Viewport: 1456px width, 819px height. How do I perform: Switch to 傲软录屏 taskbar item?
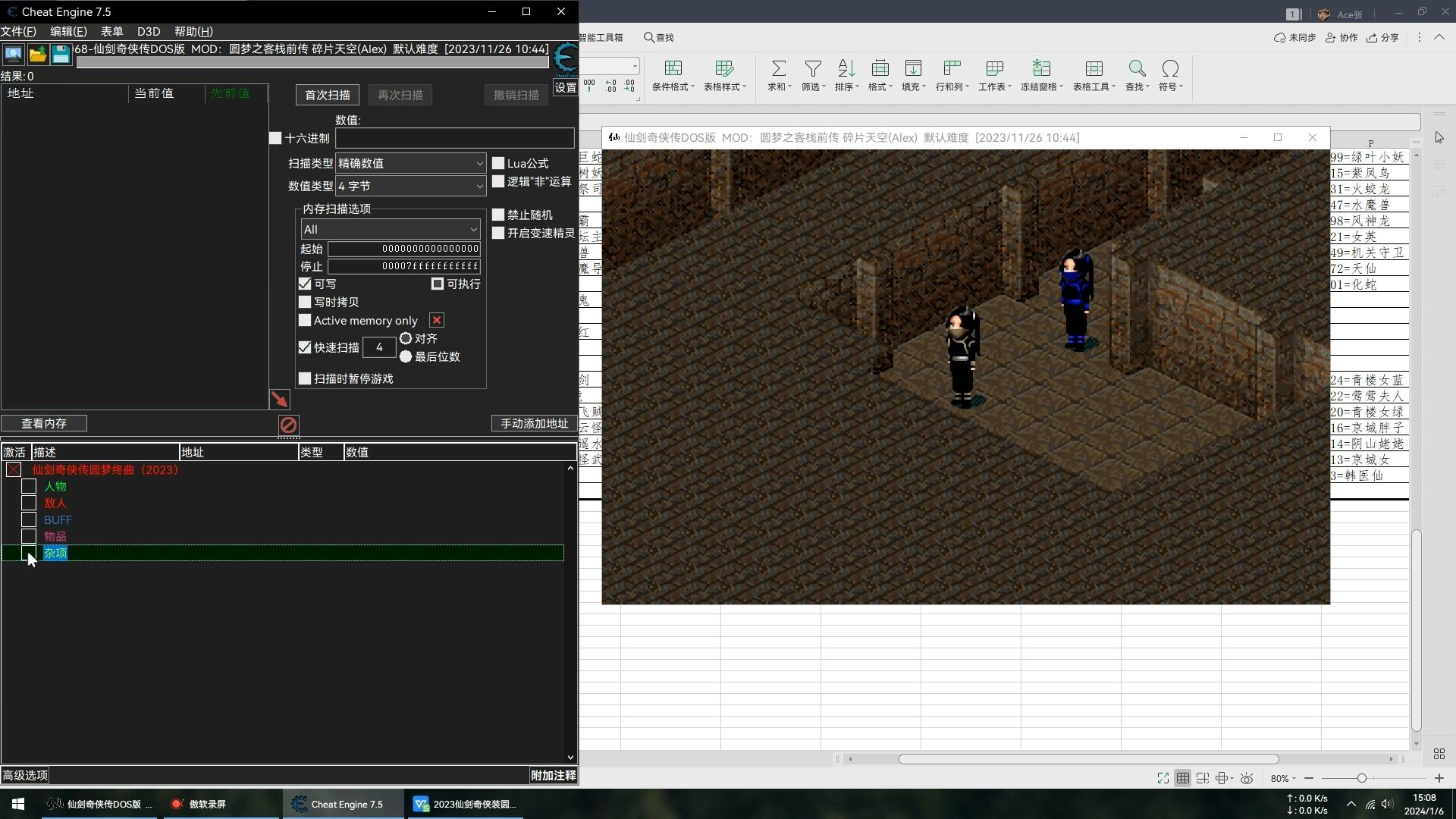pyautogui.click(x=220, y=804)
